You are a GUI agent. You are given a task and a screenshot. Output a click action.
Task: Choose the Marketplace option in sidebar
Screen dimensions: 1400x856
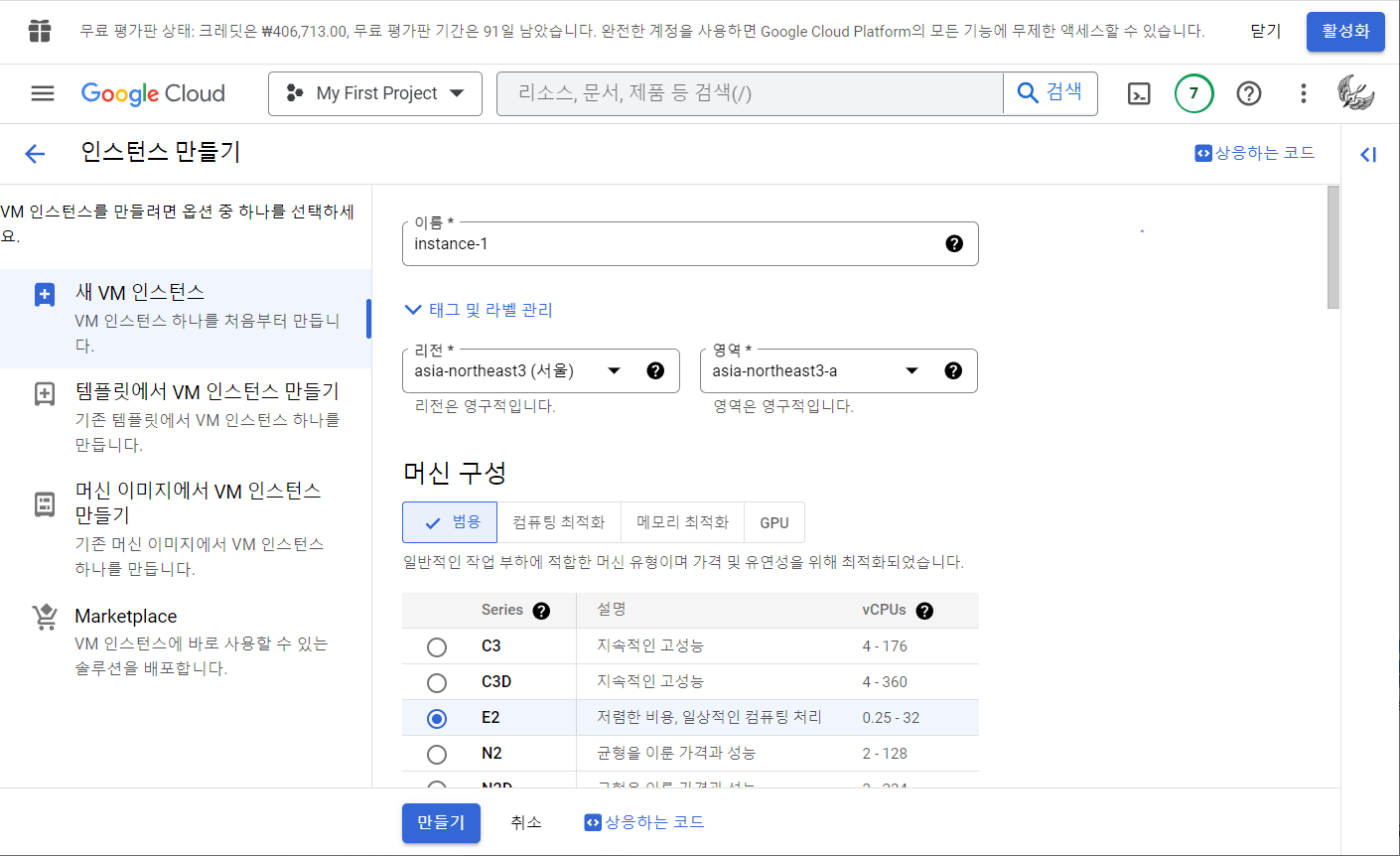pos(186,642)
